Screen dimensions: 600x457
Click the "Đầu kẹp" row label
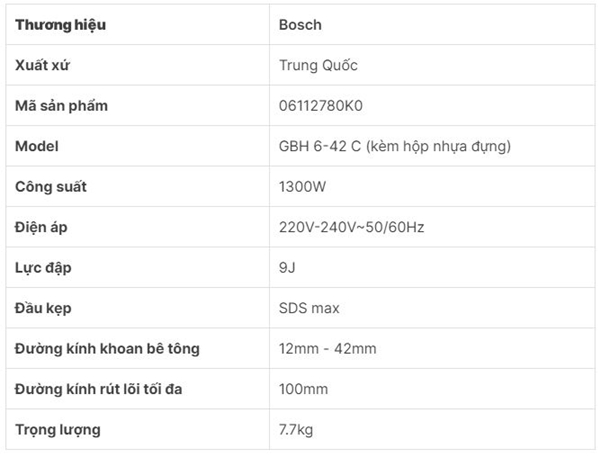tap(45, 309)
